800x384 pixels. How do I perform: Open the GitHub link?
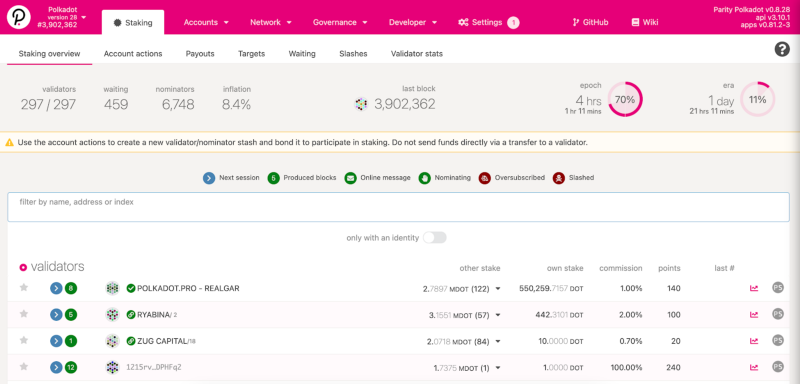pos(590,22)
